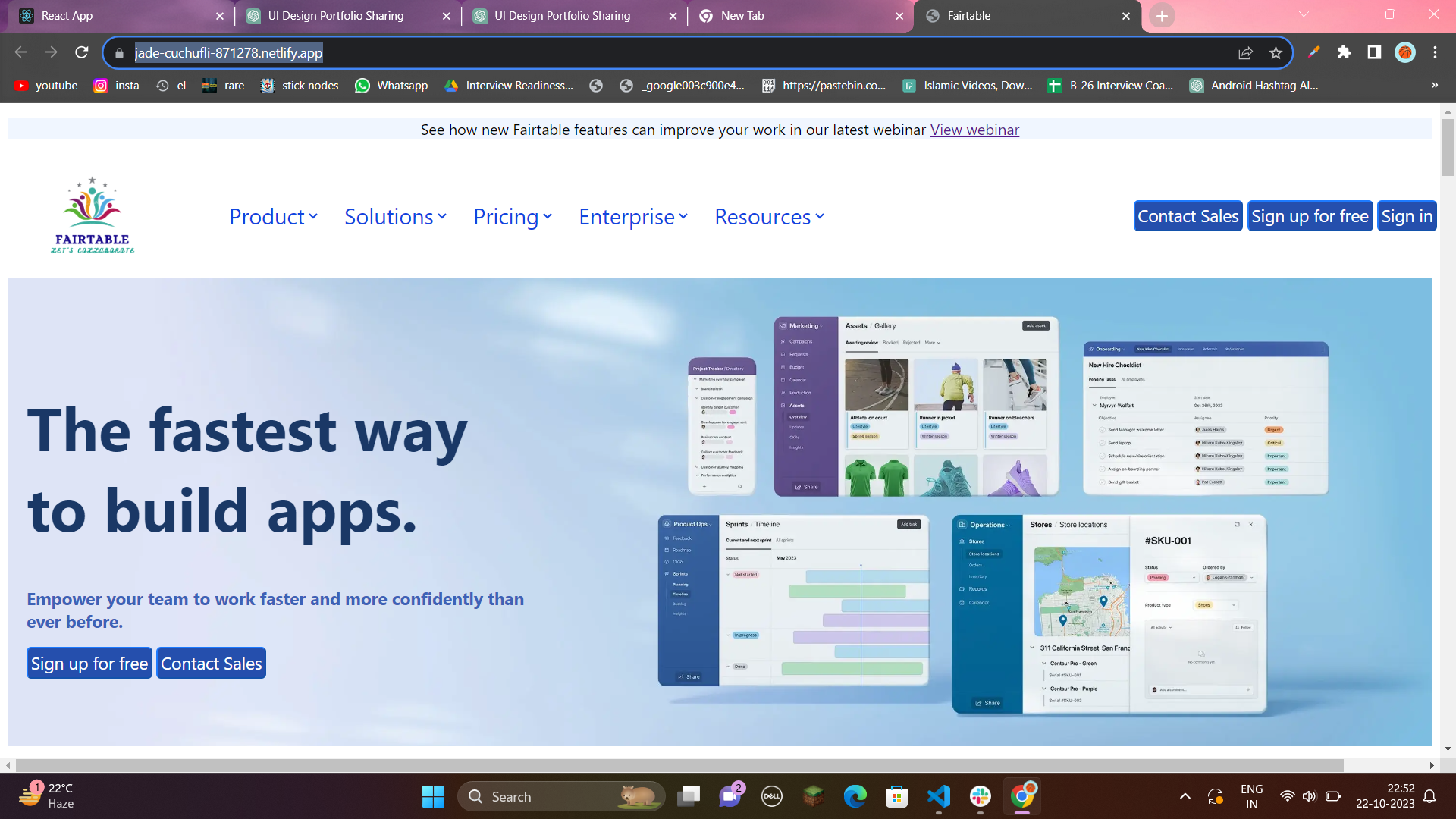
Task: Launch Visual Studio Code from the taskbar
Action: point(939,796)
